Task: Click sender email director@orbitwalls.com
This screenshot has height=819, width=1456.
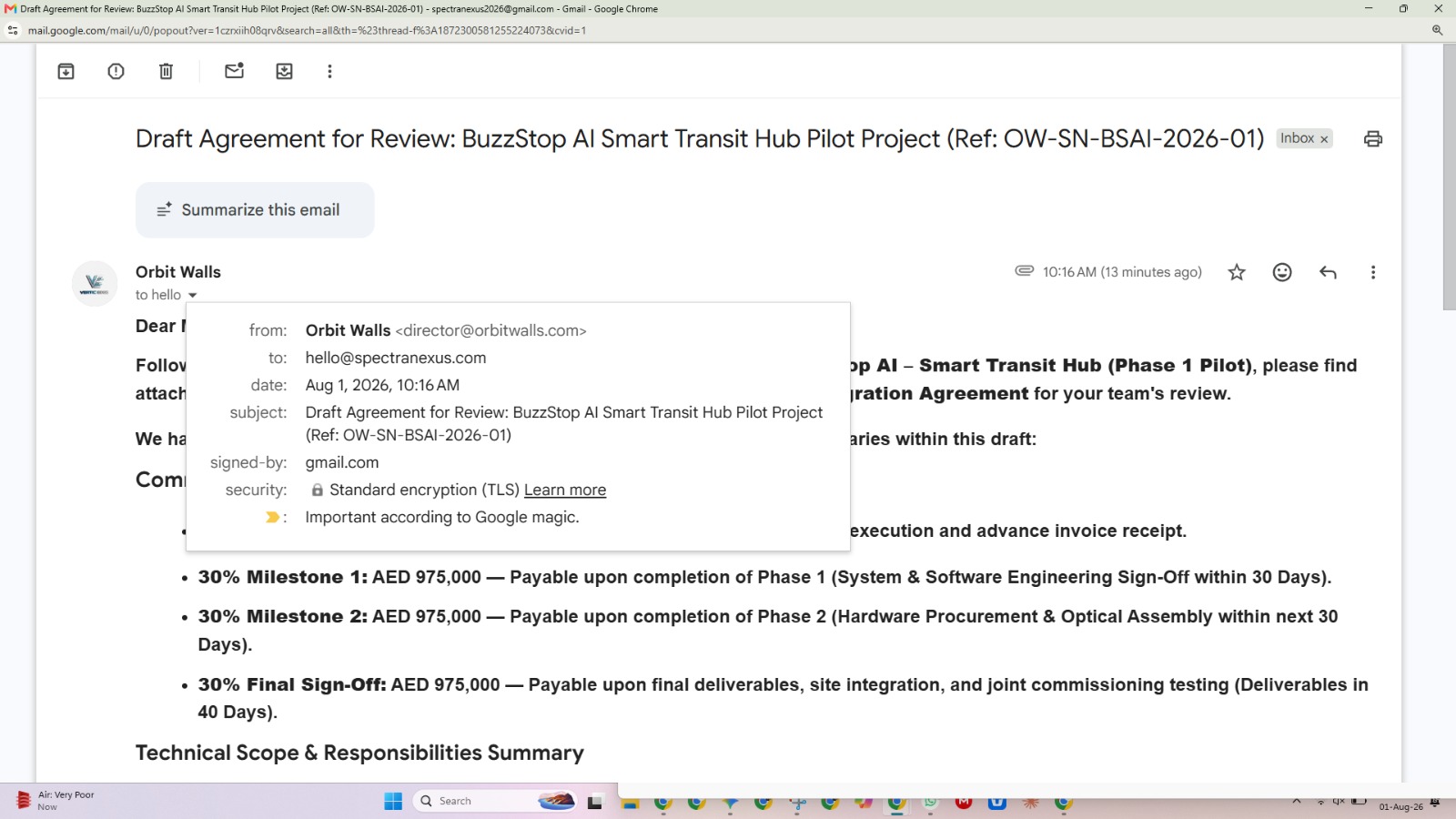Action: point(490,330)
